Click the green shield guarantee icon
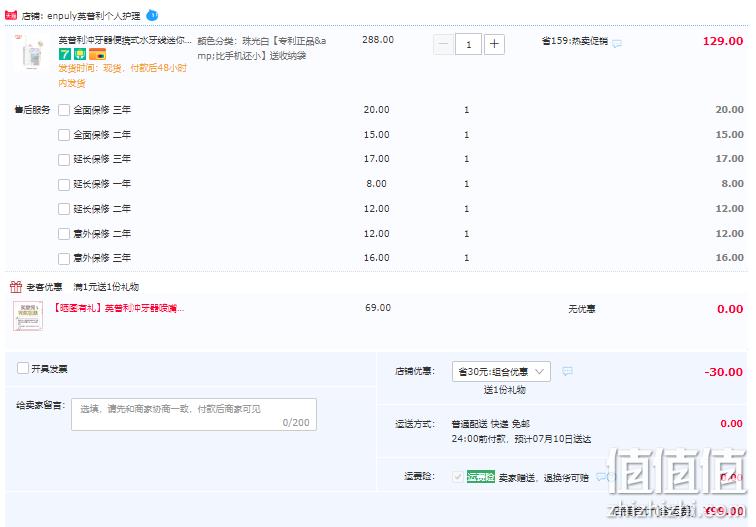Viewport: 756px width, 527px height. click(80, 54)
